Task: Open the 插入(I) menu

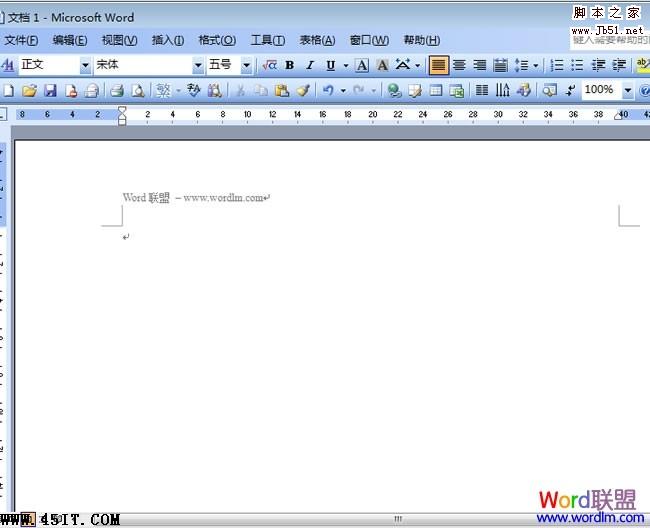Action: pos(168,40)
